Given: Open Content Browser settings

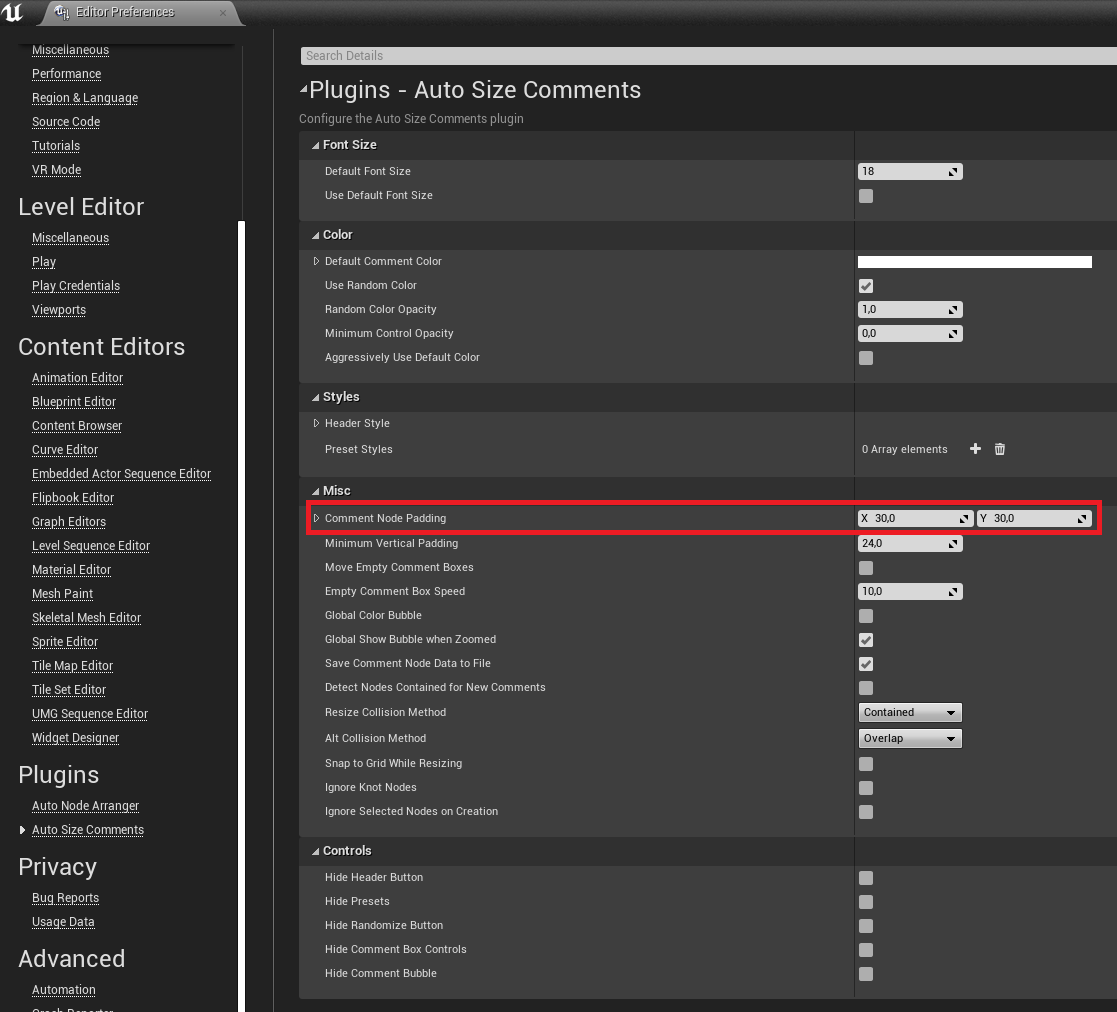Looking at the screenshot, I should click(77, 426).
